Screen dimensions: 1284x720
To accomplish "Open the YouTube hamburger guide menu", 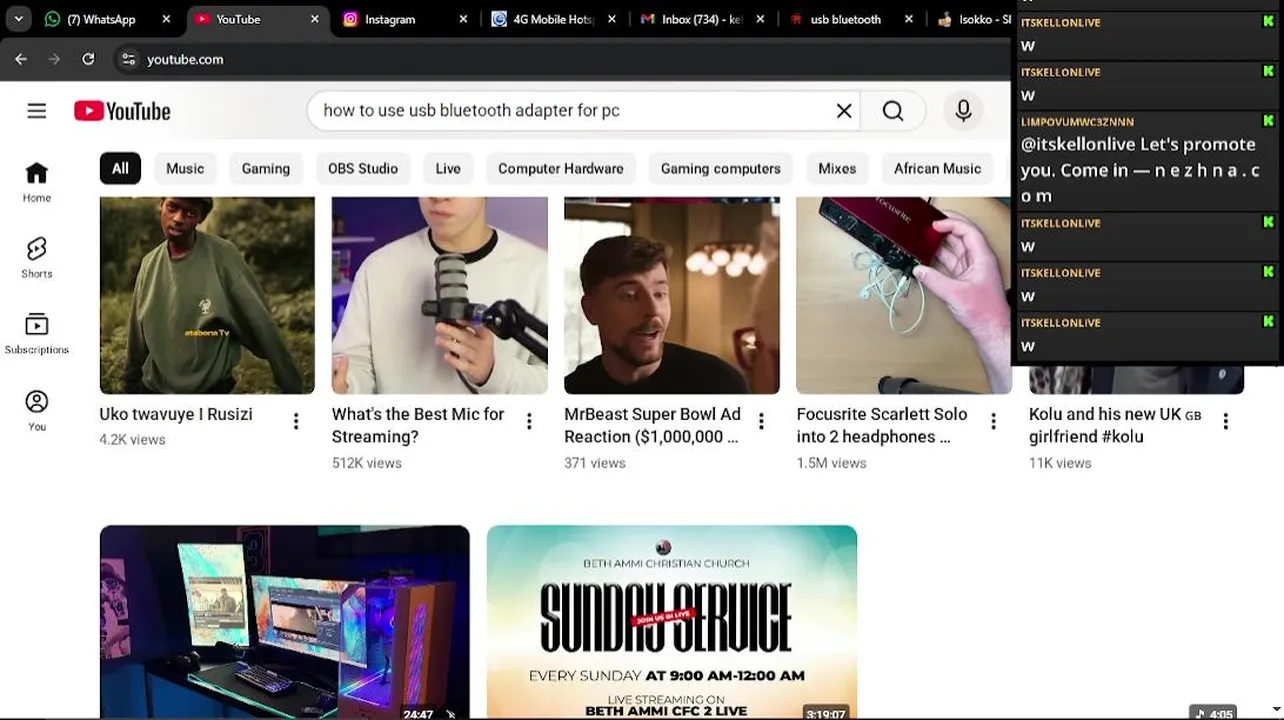I will (x=37, y=111).
